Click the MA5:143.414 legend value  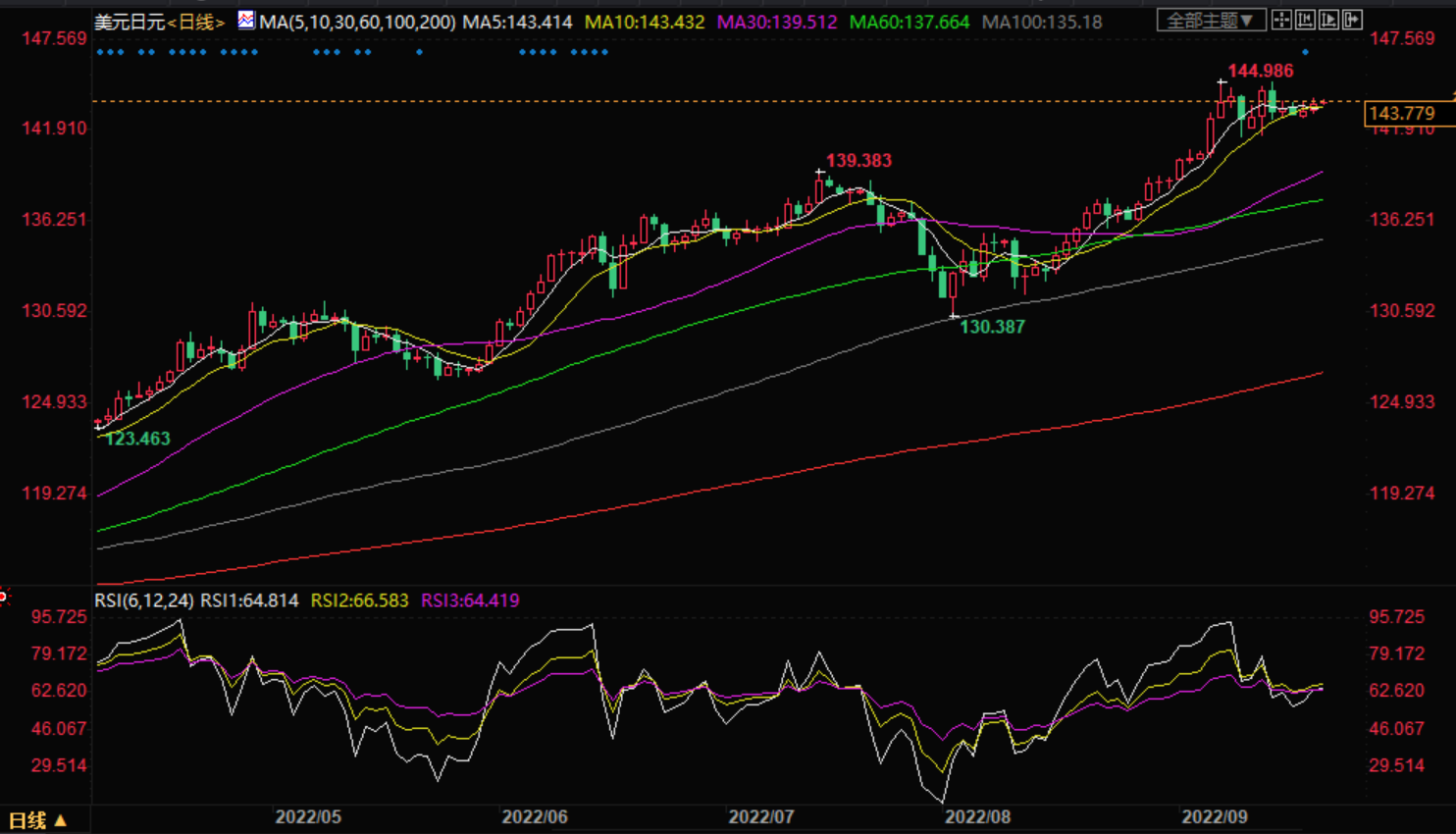[x=517, y=22]
